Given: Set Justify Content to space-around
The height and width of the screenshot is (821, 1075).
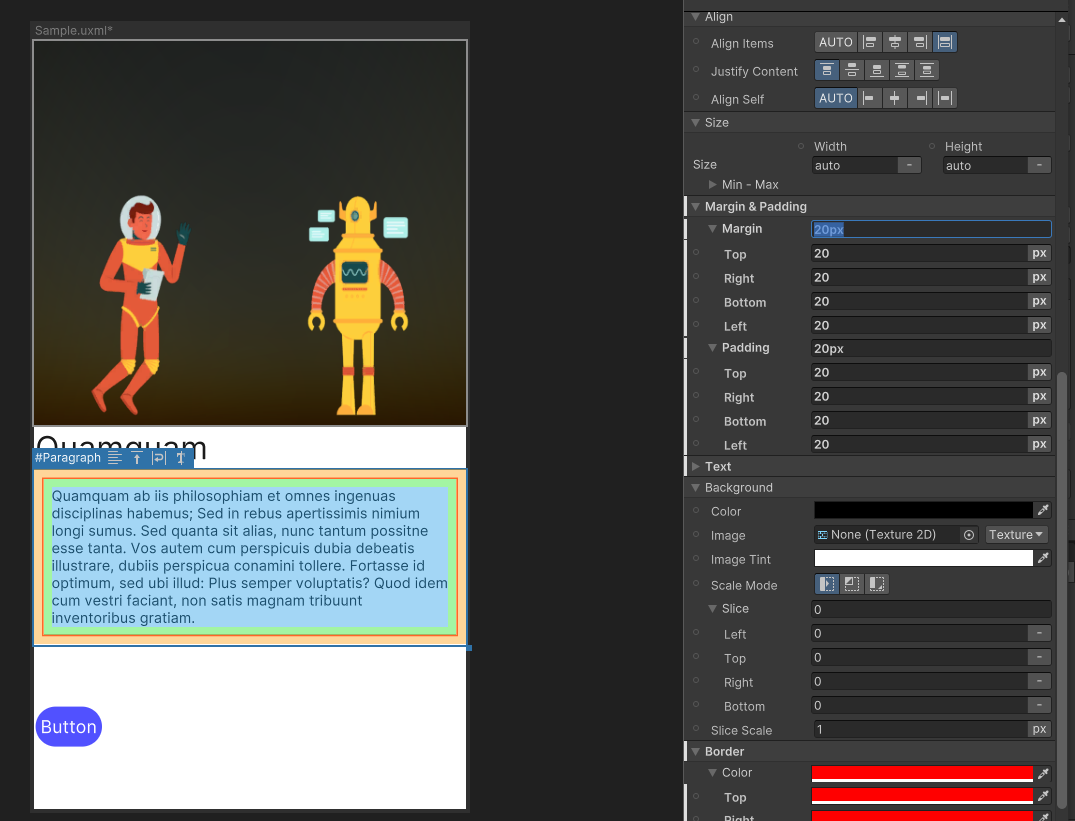Looking at the screenshot, I should click(927, 71).
